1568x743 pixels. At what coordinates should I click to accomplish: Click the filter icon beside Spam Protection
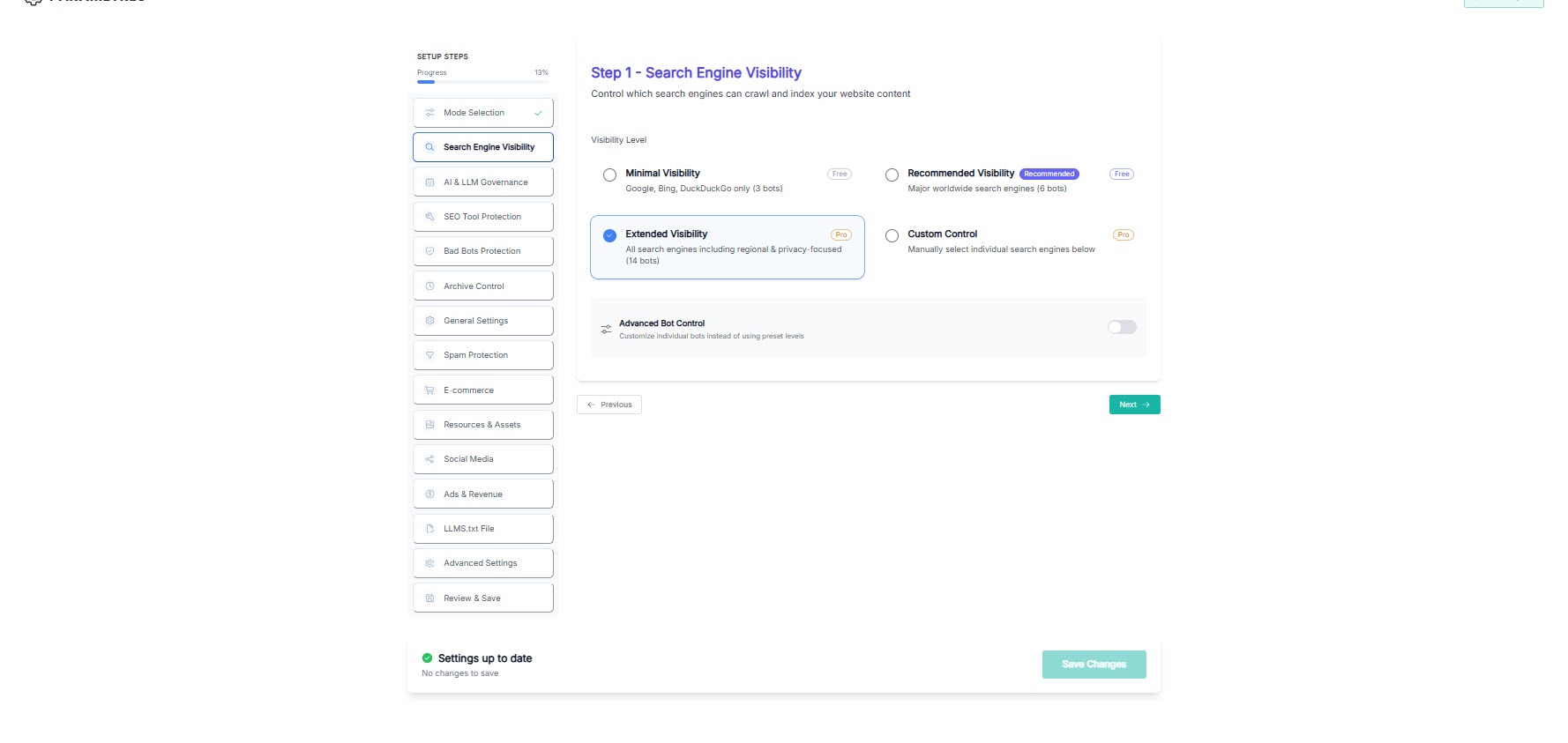click(x=429, y=355)
